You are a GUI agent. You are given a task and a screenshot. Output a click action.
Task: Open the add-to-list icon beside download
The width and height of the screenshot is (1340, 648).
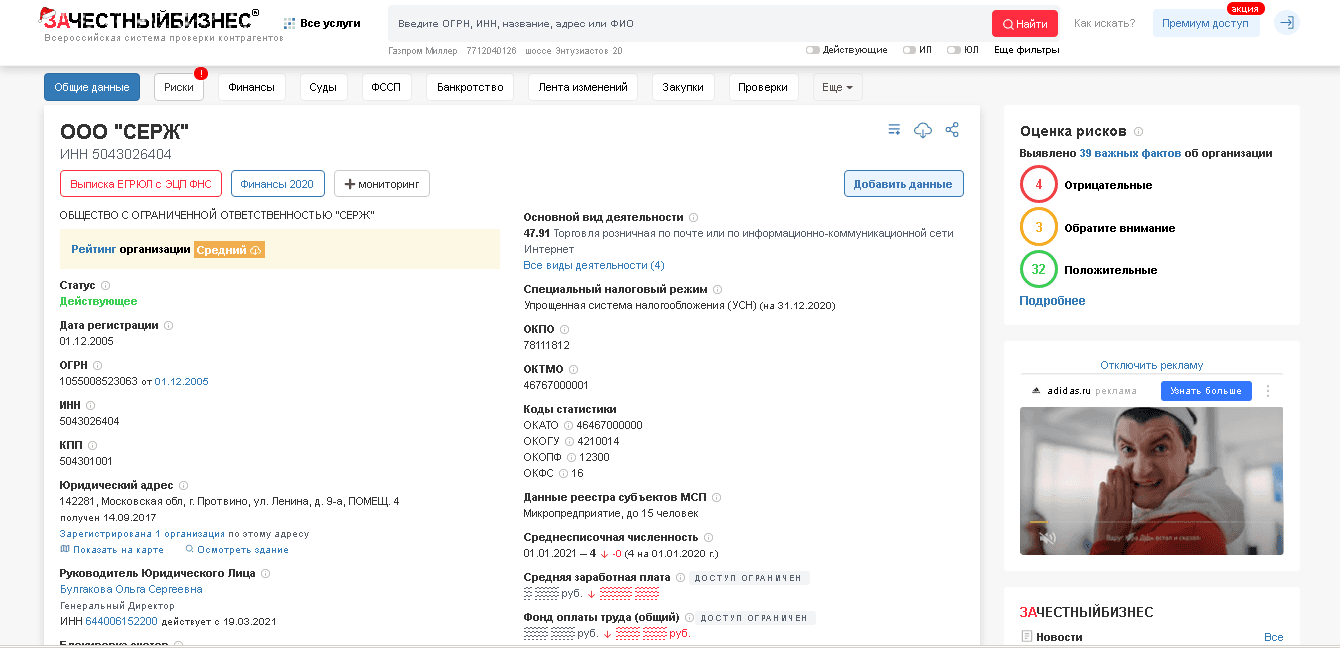(x=894, y=130)
